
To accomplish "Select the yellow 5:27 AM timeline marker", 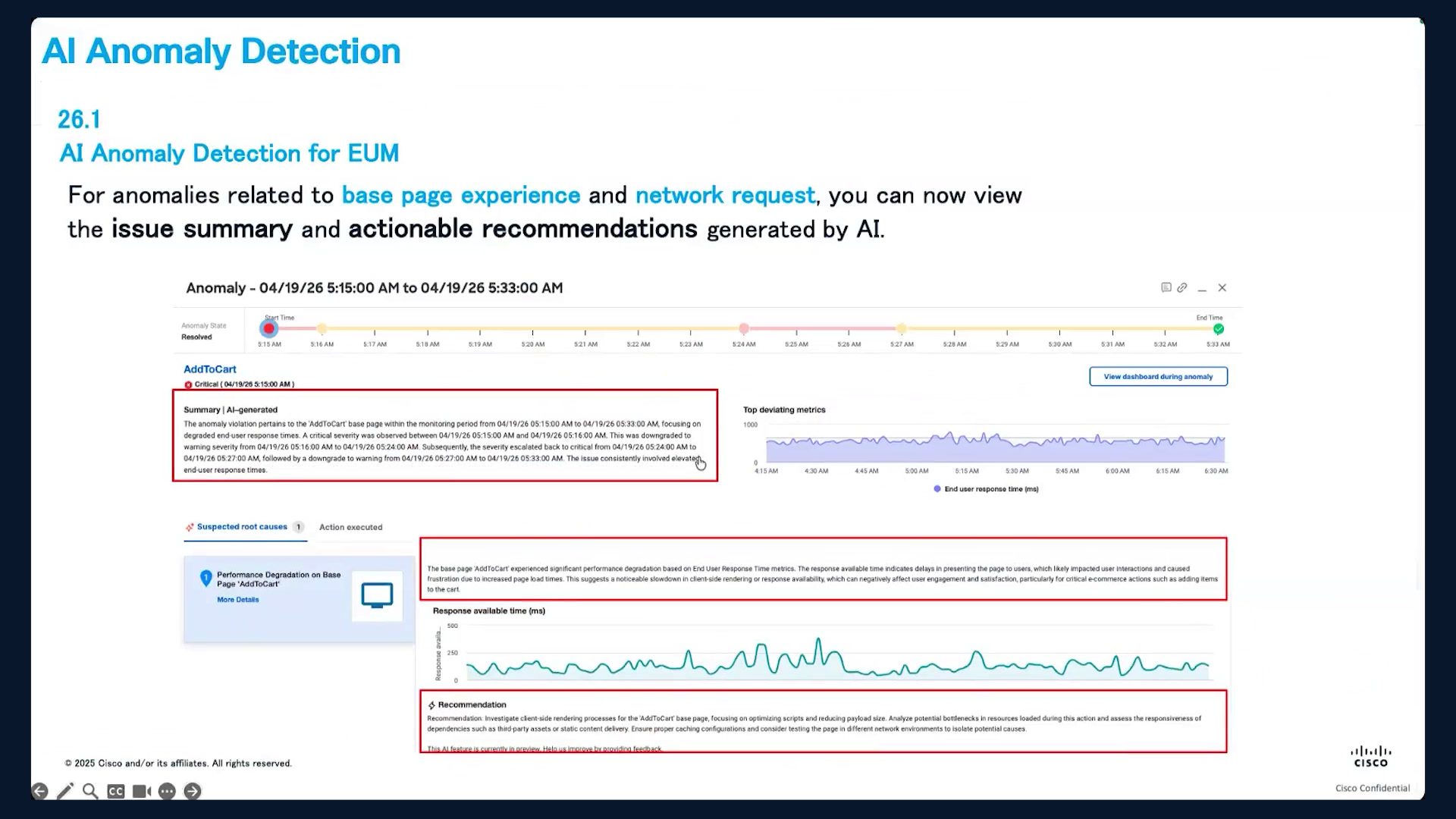I will pos(902,328).
